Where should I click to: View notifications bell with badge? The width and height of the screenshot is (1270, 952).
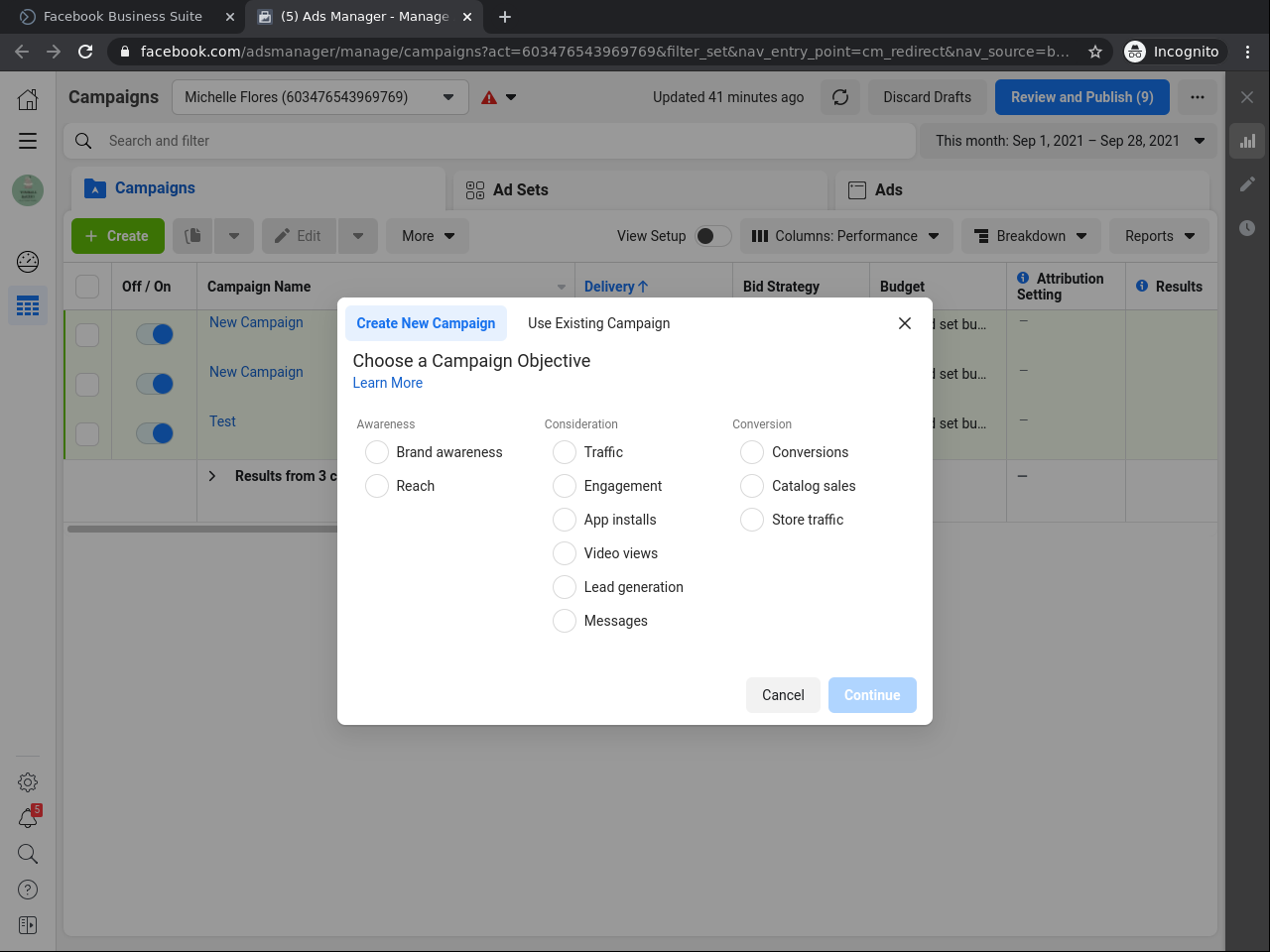click(x=28, y=818)
